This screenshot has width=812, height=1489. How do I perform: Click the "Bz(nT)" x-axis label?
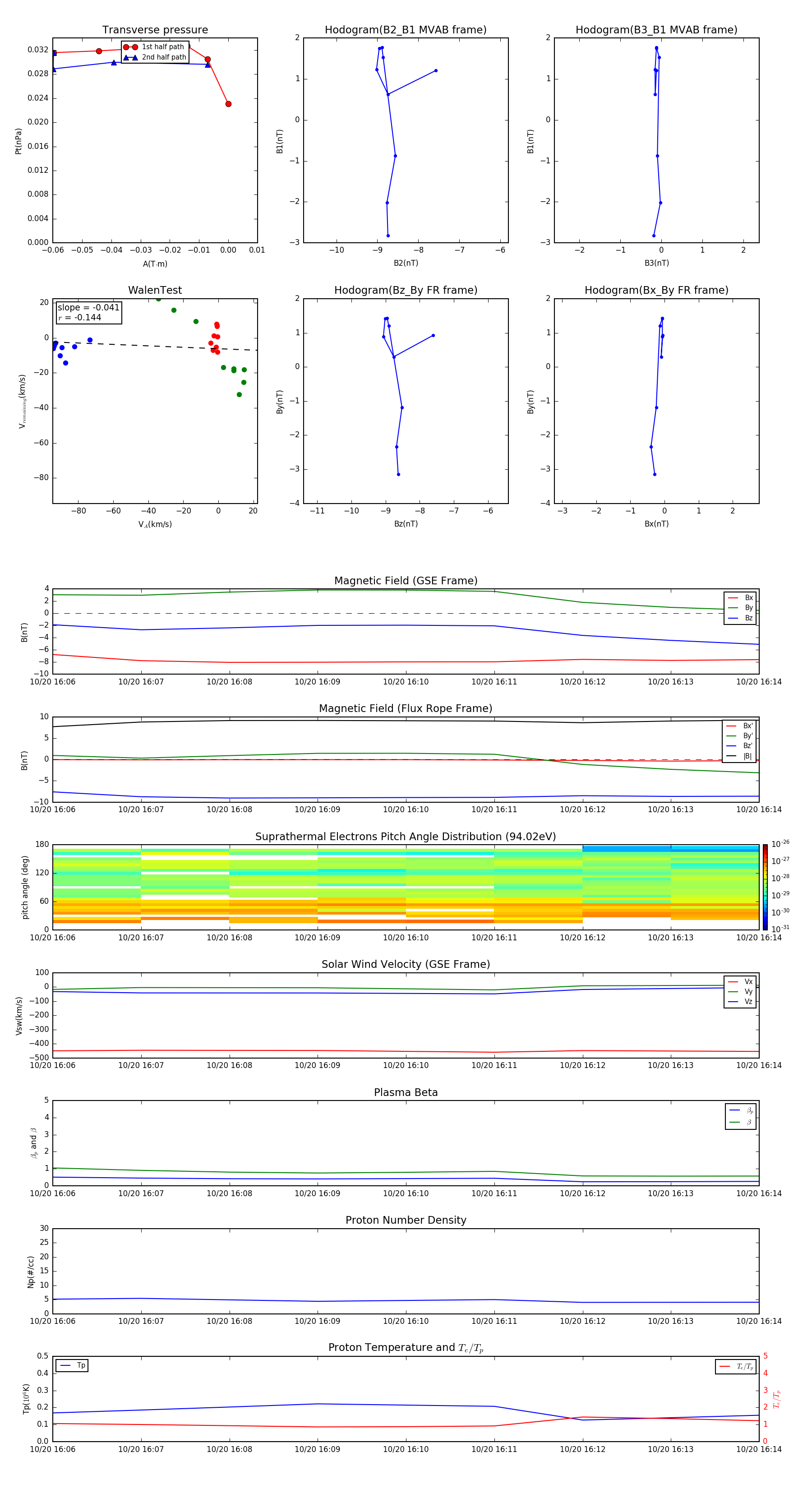(406, 524)
